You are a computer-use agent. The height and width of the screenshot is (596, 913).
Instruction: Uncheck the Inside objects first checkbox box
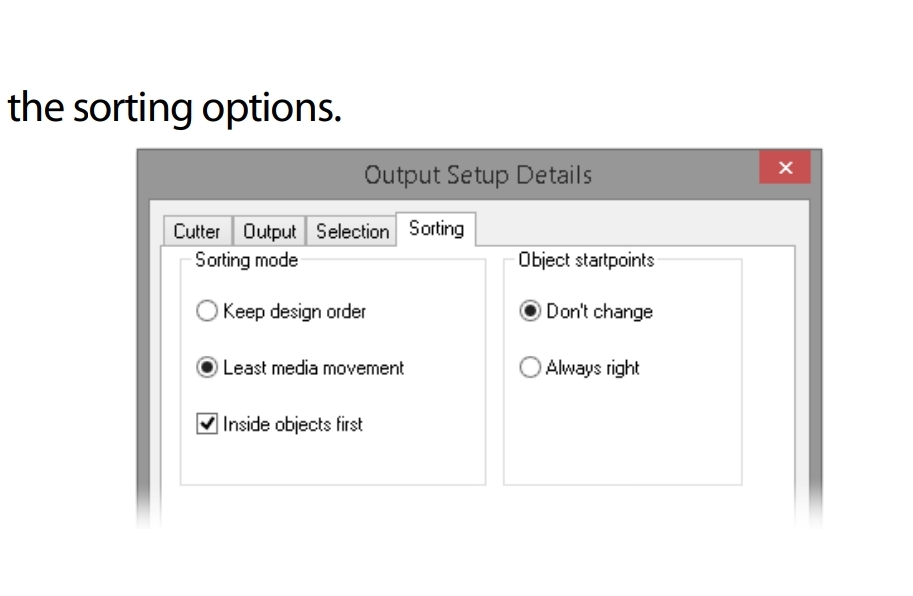tap(207, 424)
